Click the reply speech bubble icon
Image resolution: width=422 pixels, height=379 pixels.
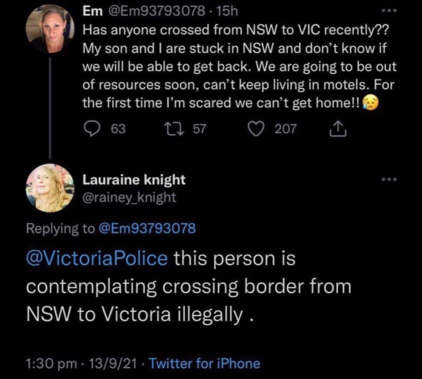pos(92,129)
